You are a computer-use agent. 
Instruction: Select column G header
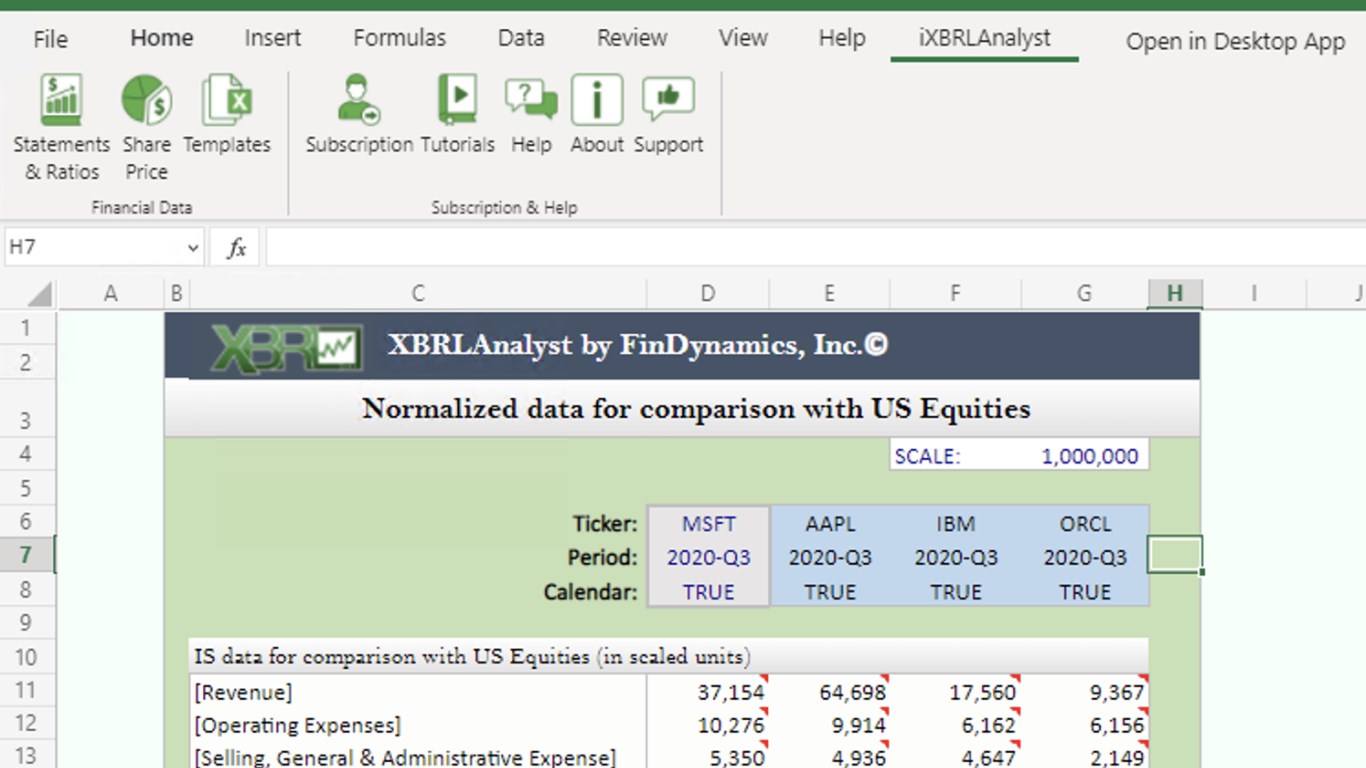click(x=1084, y=294)
